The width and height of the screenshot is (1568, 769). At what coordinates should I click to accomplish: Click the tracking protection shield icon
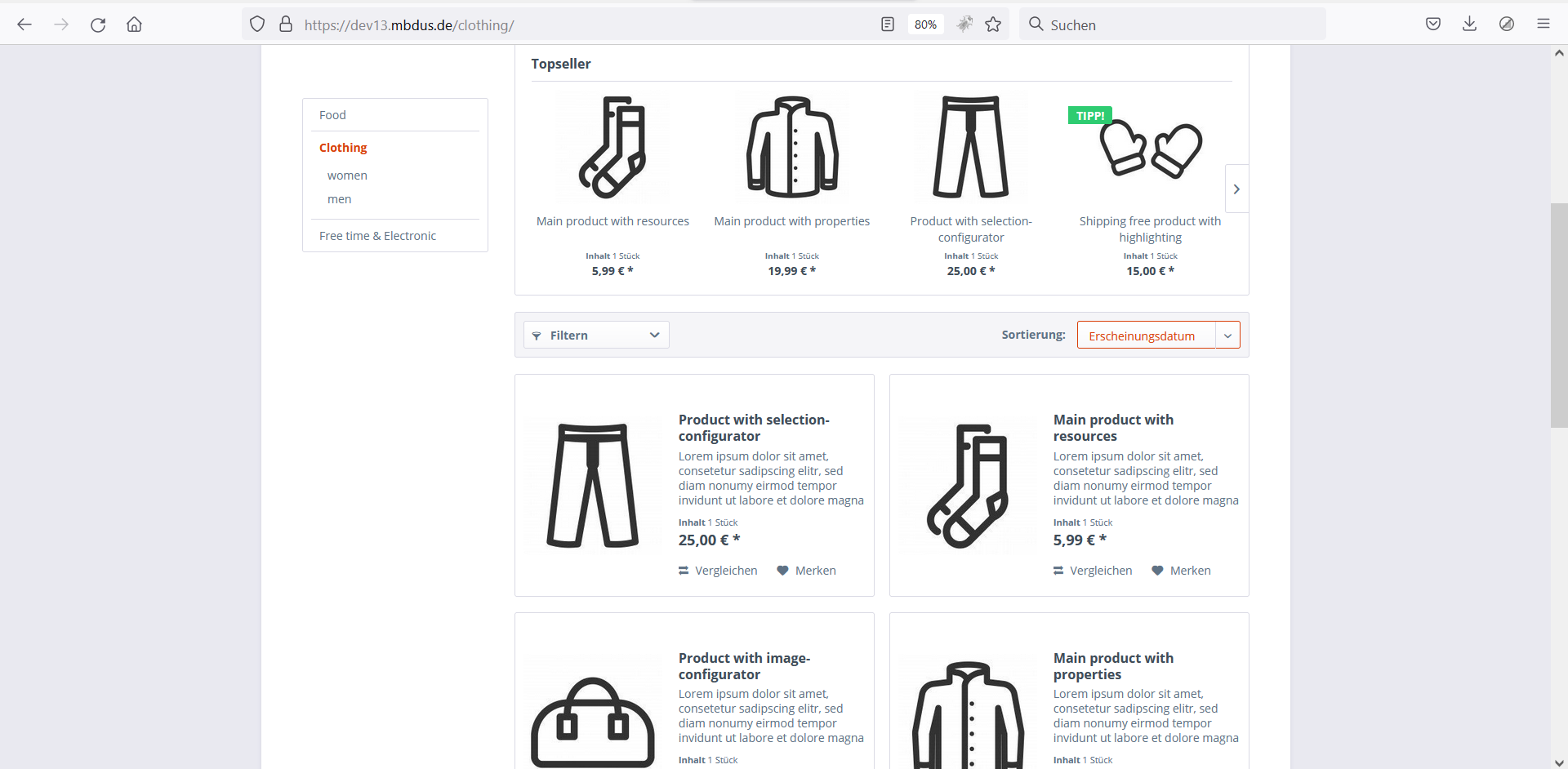pos(257,24)
